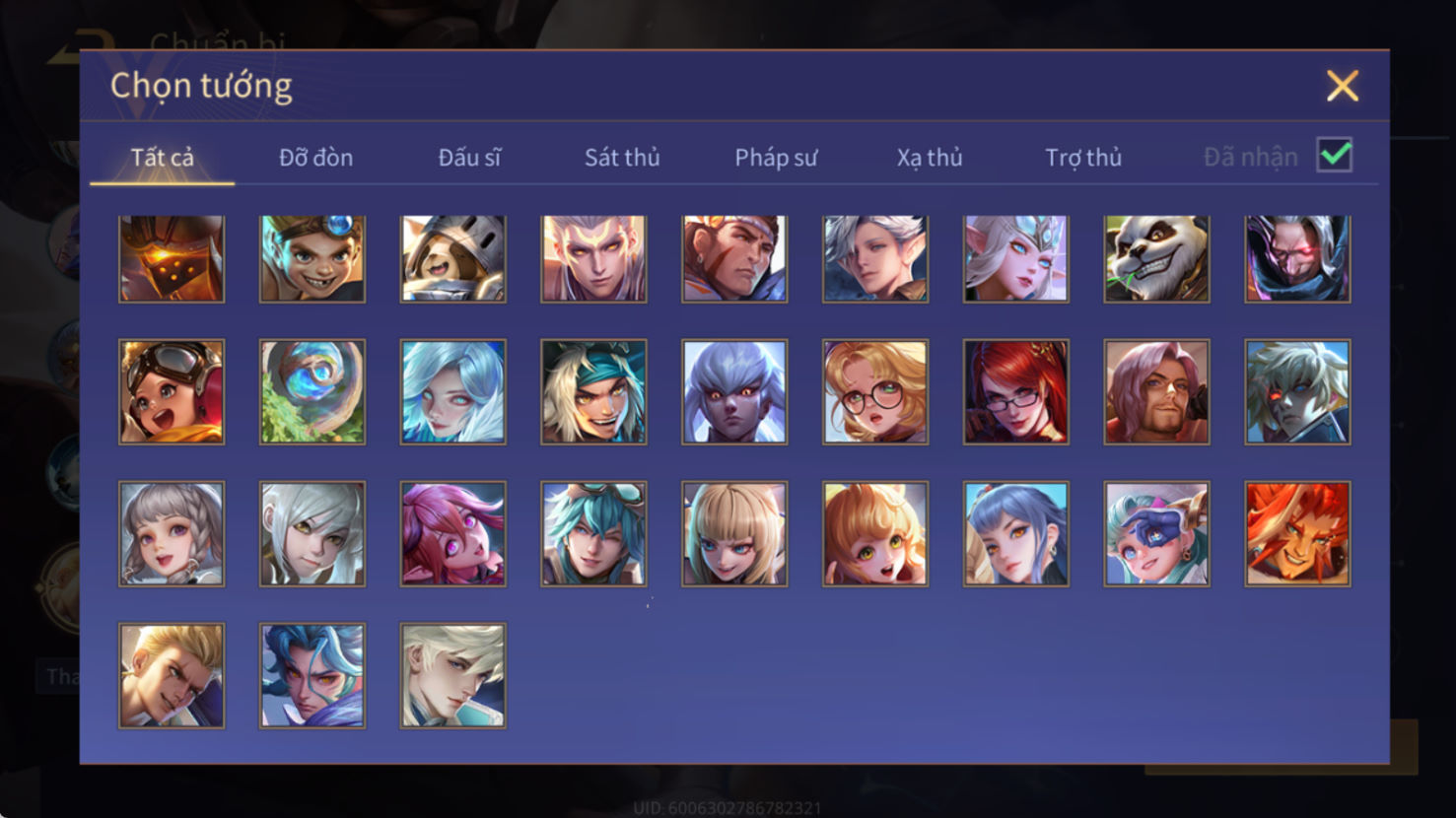Screen dimensions: 1456x818
Task: Select the swirling blue orb hero
Action: coord(312,392)
